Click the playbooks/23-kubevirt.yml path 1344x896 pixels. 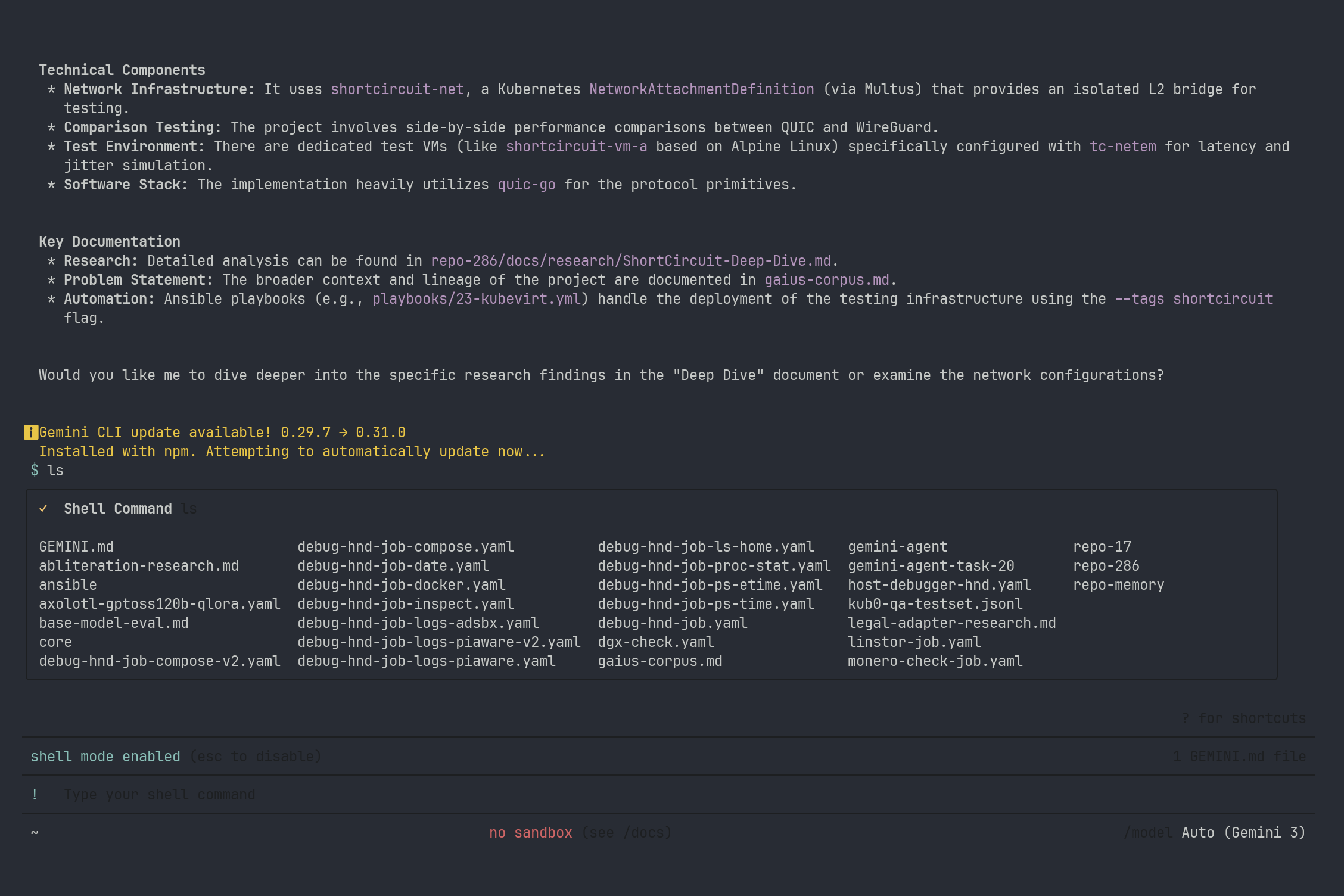[476, 299]
